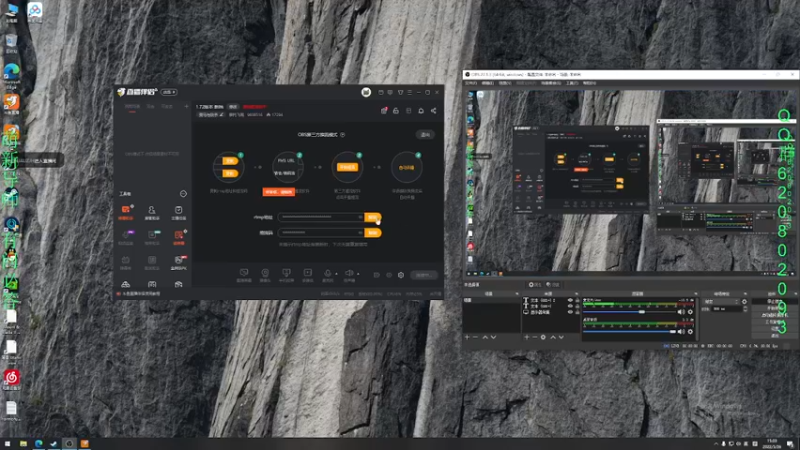Image resolution: width=800 pixels, height=450 pixels.
Task: Lock the display capture source in OBS
Action: 578,312
